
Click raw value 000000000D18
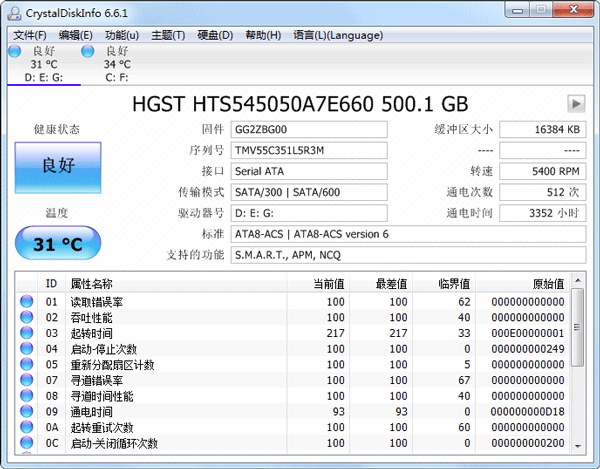pyautogui.click(x=528, y=412)
